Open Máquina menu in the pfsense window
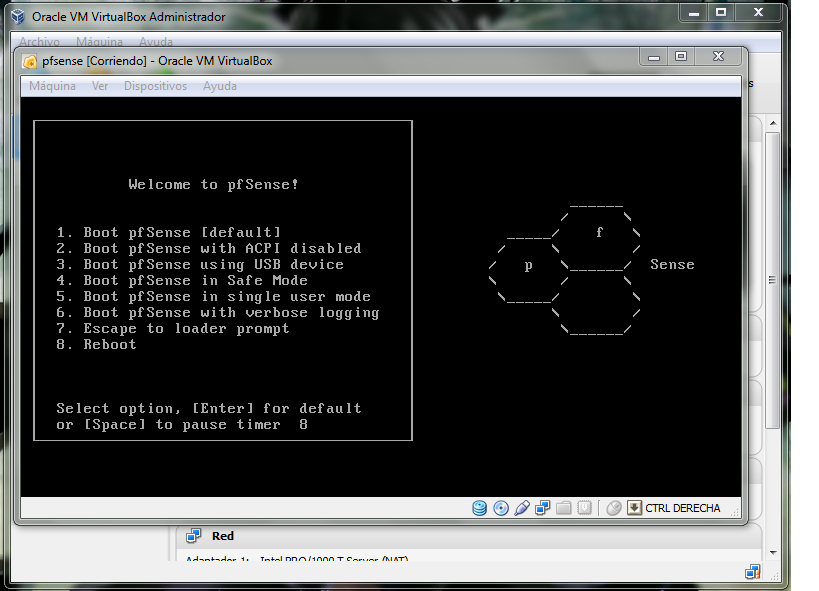This screenshot has width=819, height=591. [52, 86]
